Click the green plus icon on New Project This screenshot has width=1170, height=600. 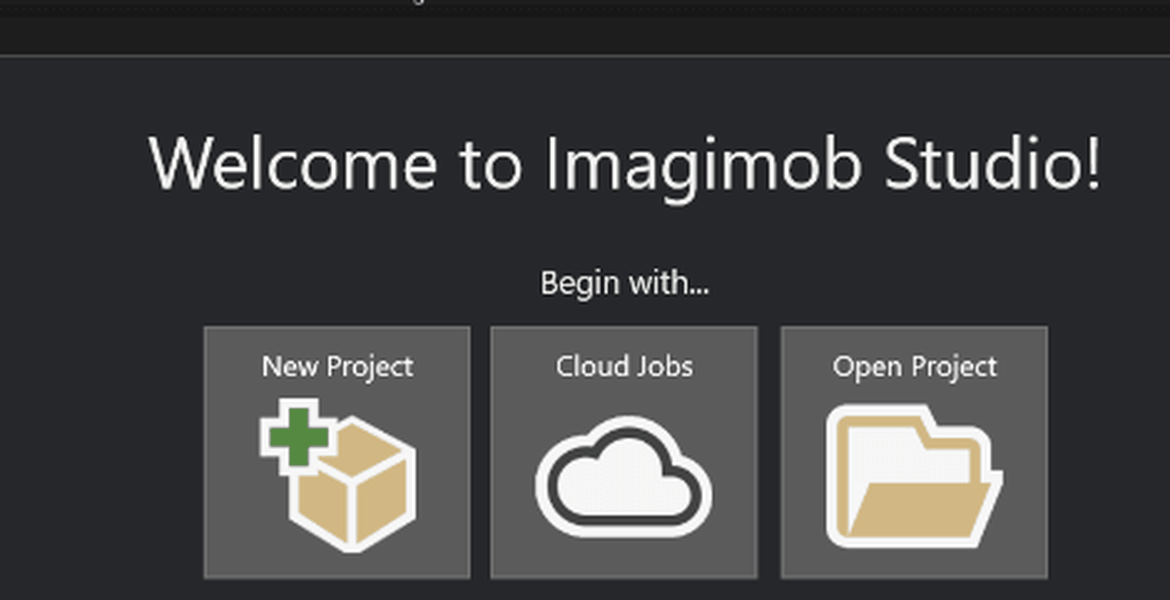tap(298, 437)
